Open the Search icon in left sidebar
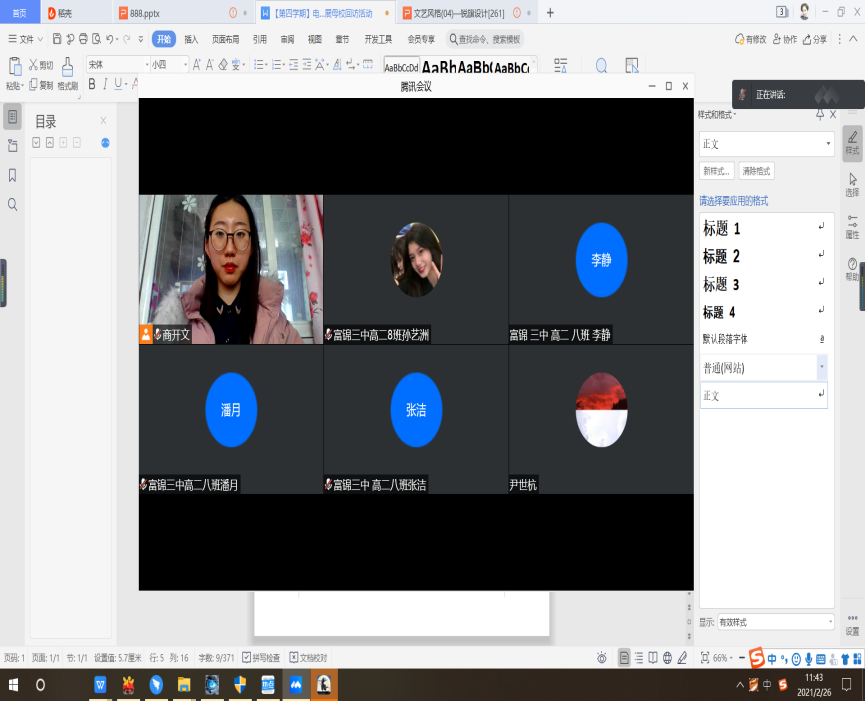The width and height of the screenshot is (865, 701). coord(13,205)
